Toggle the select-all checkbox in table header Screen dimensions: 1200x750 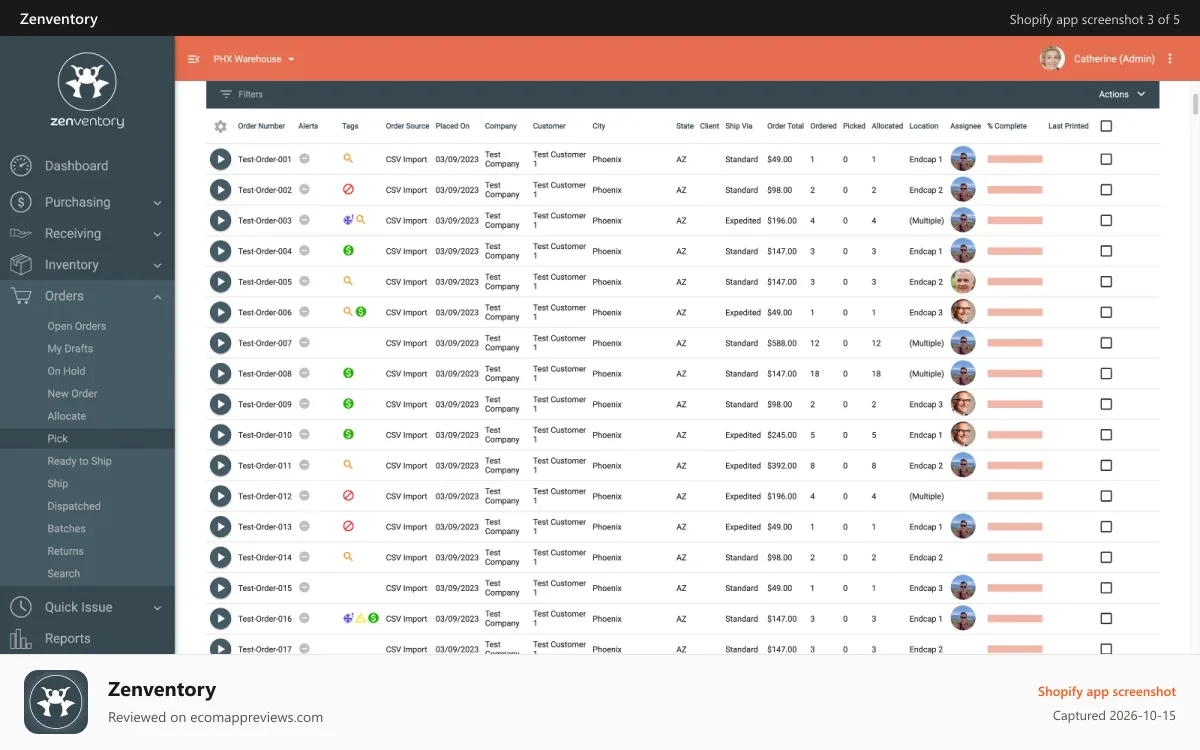pos(1106,126)
